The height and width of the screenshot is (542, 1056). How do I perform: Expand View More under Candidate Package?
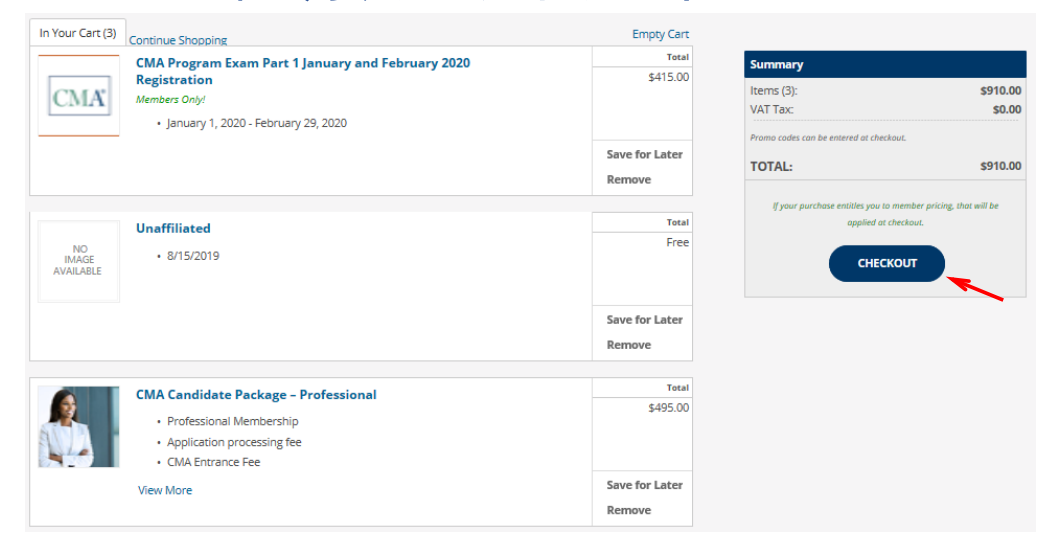pyautogui.click(x=165, y=490)
